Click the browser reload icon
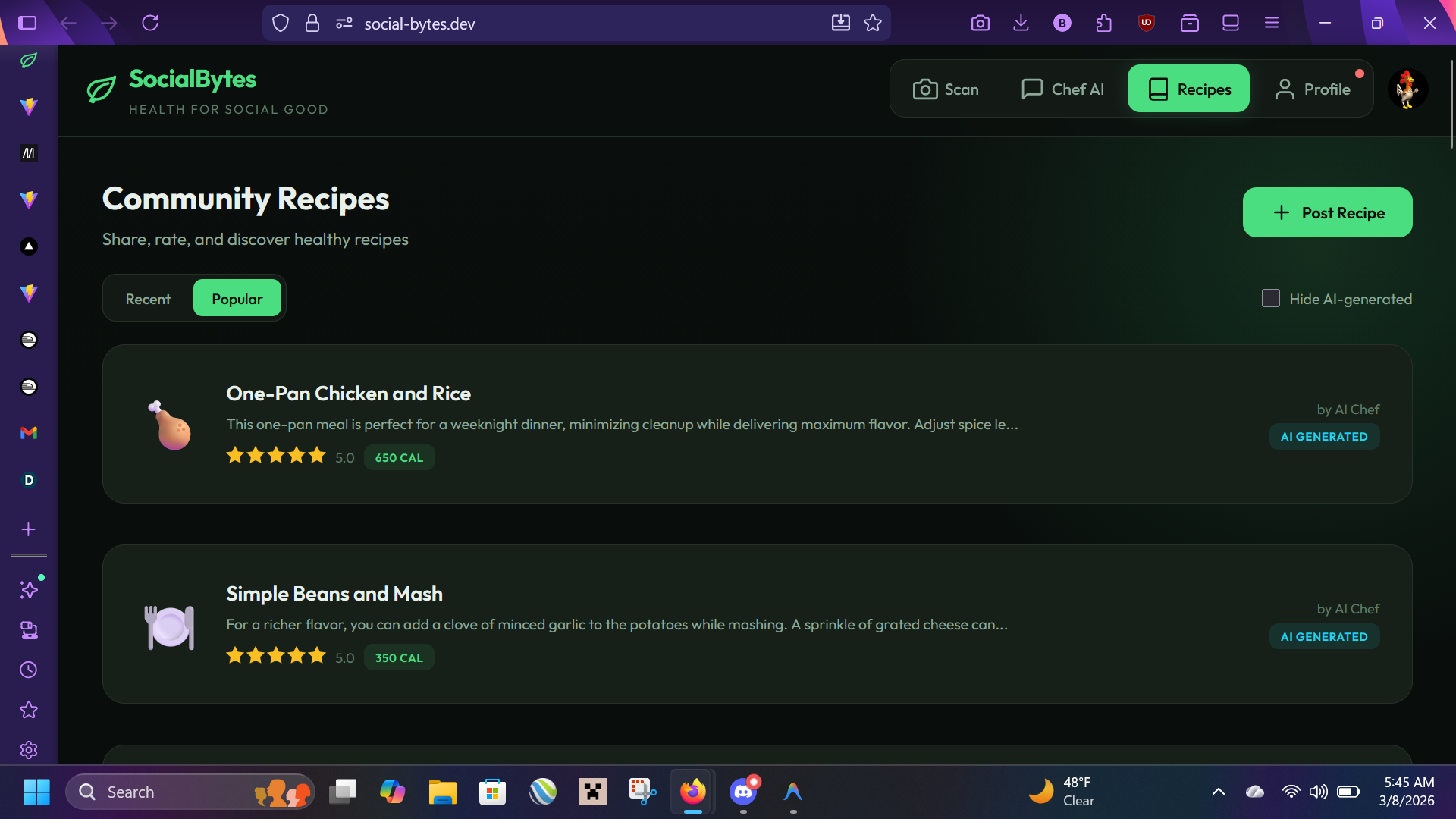Screen dimensions: 1456x819 click(x=150, y=23)
